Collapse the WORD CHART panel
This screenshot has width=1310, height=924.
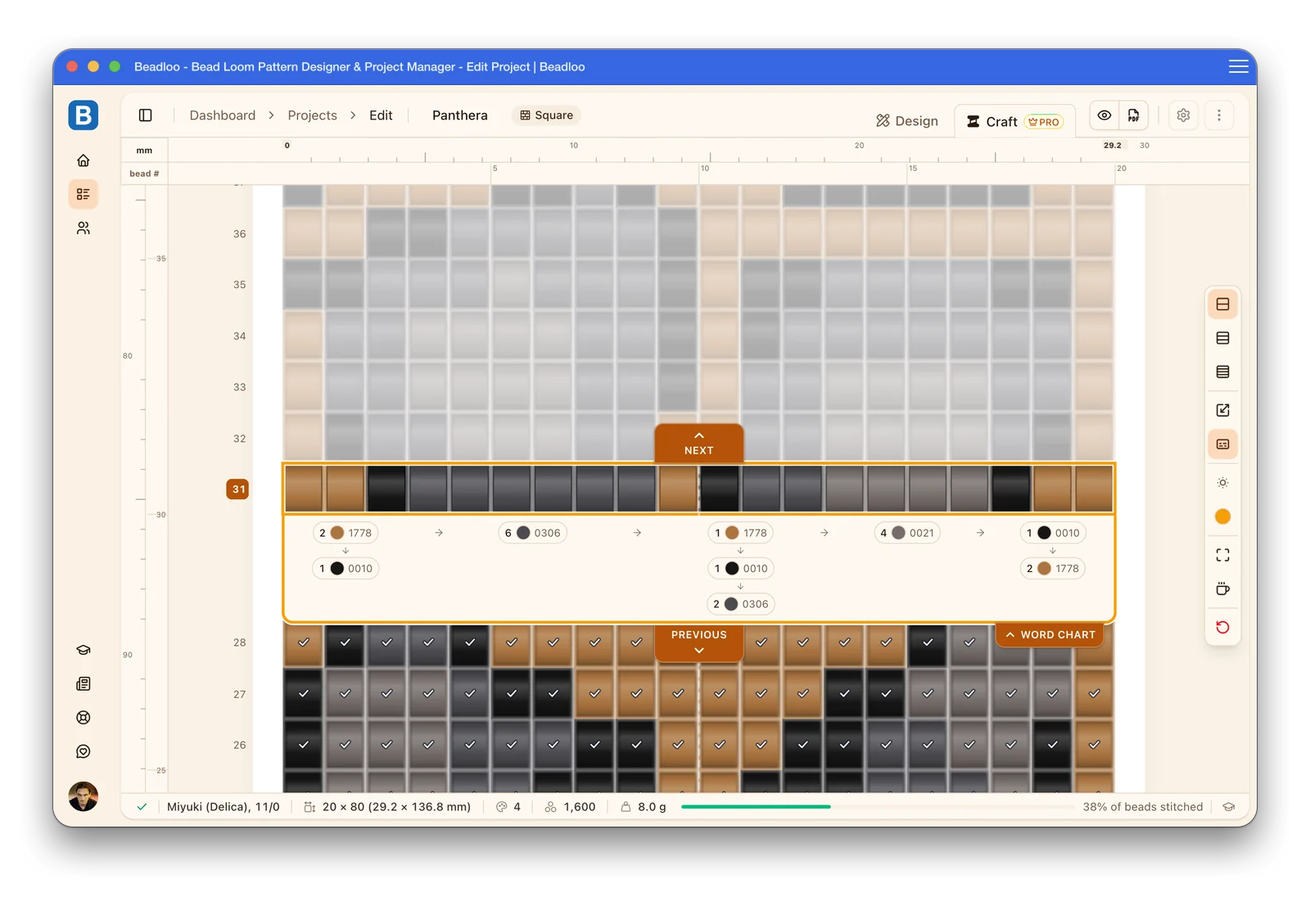tap(1050, 635)
